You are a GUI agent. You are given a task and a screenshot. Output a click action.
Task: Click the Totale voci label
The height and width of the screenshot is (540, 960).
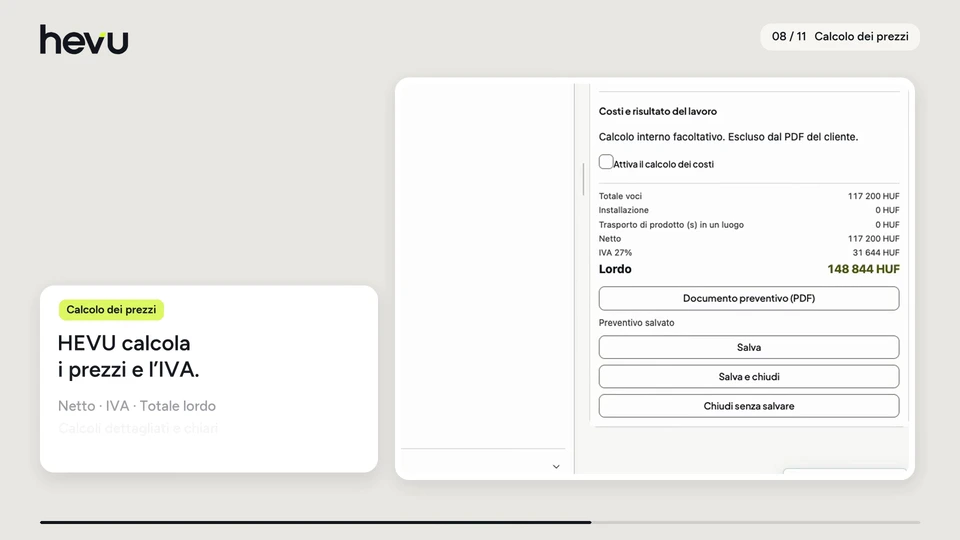coord(620,197)
